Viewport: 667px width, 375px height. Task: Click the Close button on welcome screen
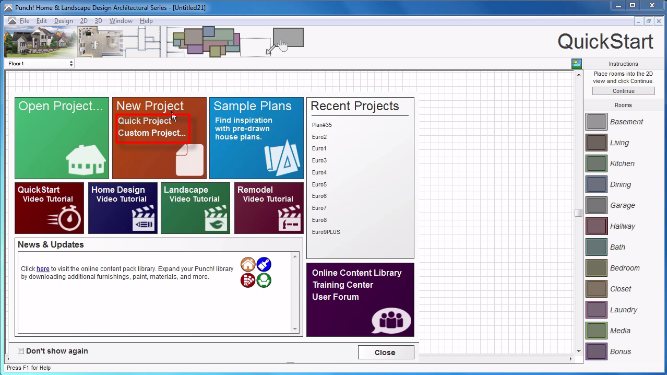[386, 352]
